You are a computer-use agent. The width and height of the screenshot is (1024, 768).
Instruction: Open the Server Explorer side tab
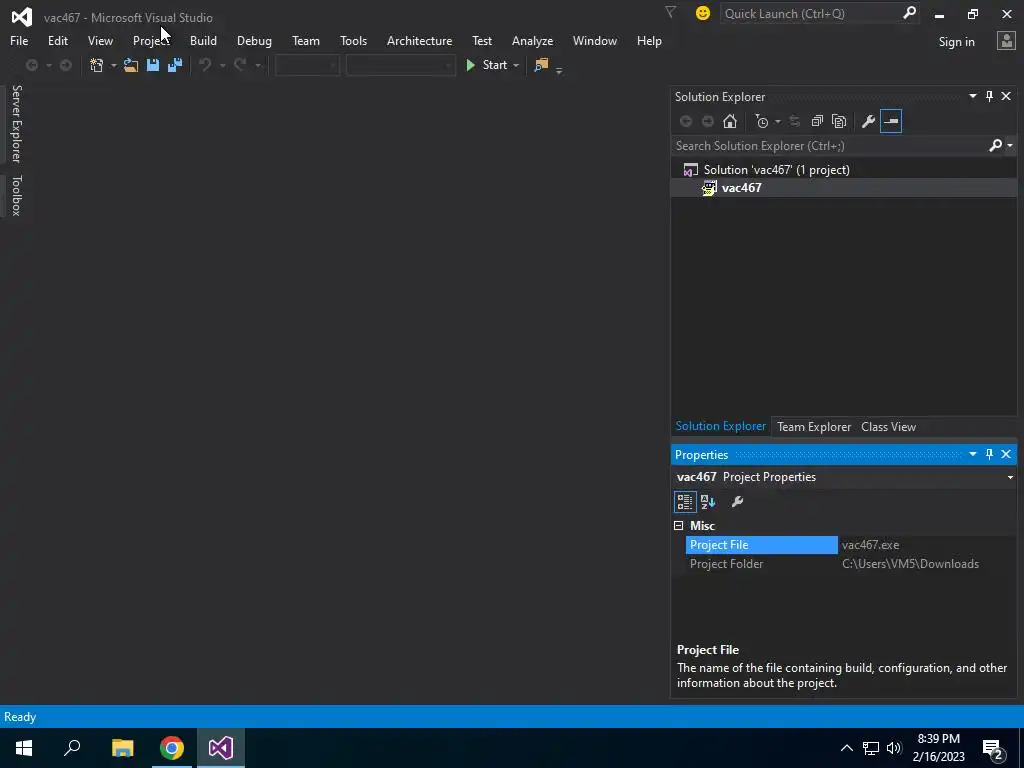click(x=16, y=124)
